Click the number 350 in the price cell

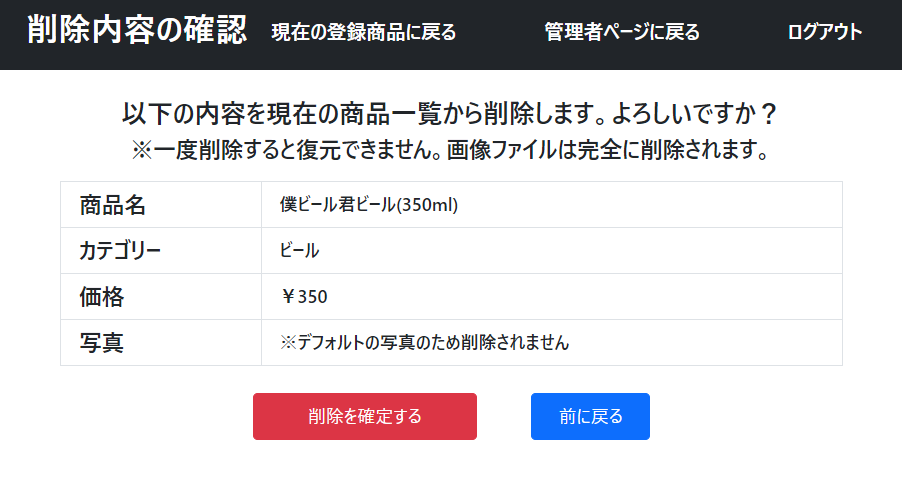(x=313, y=297)
